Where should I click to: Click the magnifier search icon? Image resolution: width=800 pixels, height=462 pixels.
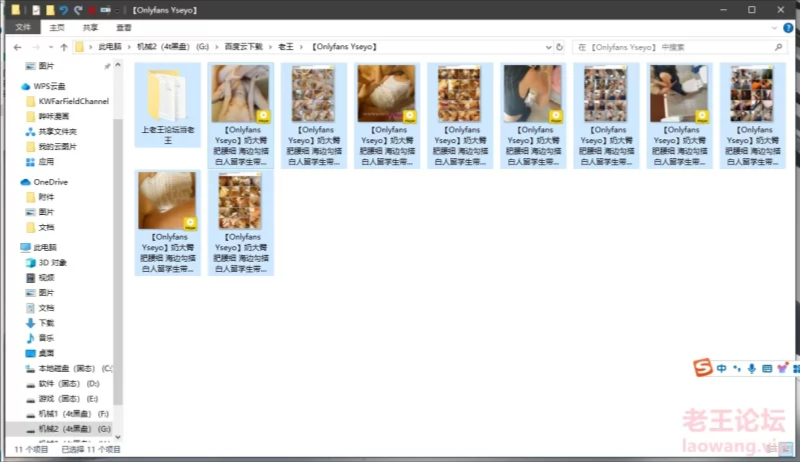pos(778,47)
